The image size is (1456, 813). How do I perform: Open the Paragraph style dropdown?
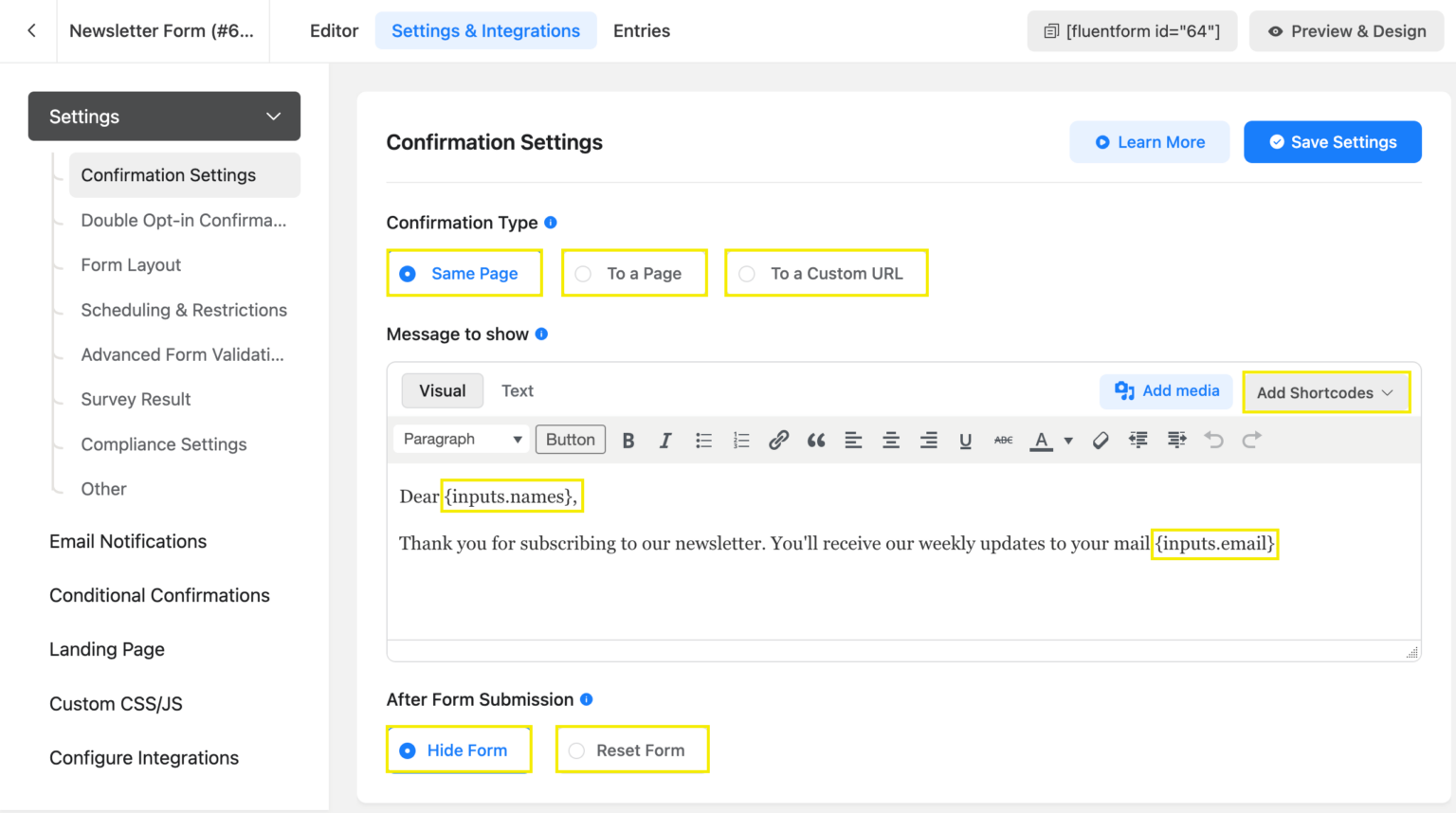[x=461, y=439]
